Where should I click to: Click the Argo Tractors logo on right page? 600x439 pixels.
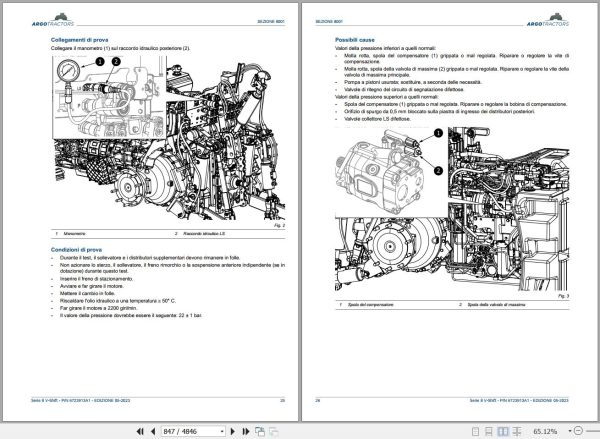(548, 20)
